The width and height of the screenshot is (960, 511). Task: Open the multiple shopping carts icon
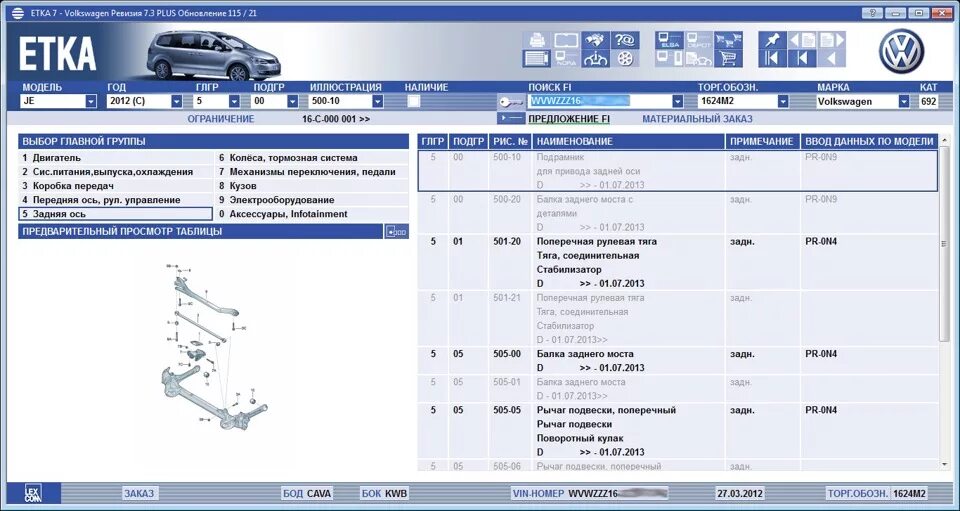728,40
